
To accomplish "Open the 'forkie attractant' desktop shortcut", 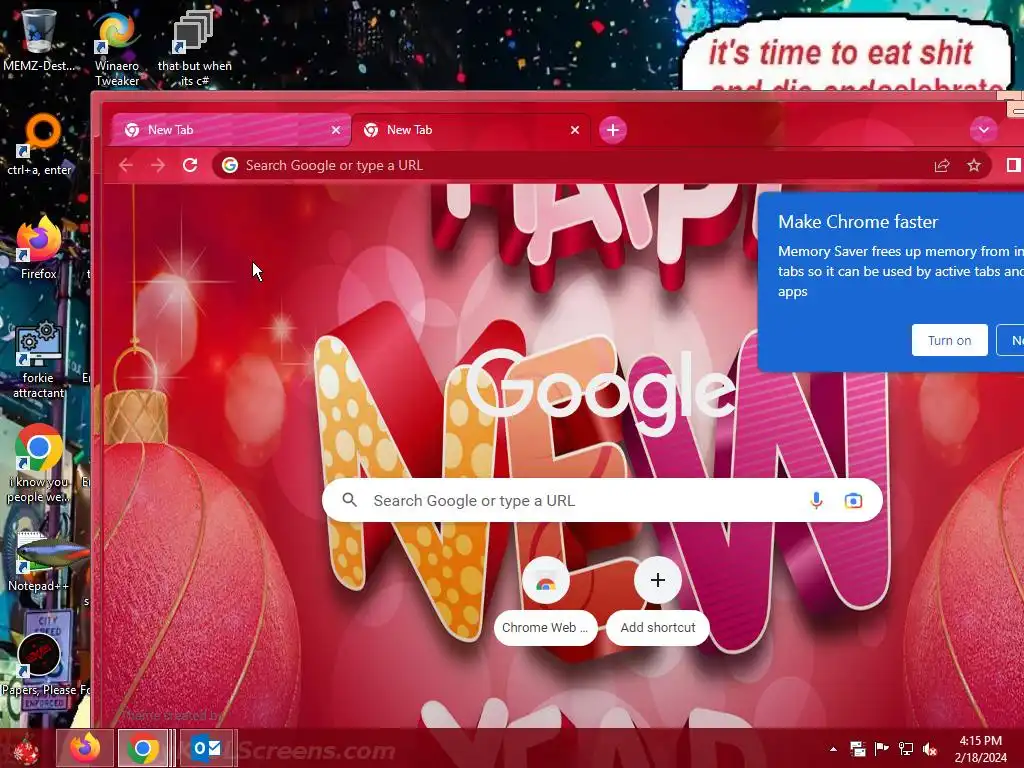I will coord(39,359).
